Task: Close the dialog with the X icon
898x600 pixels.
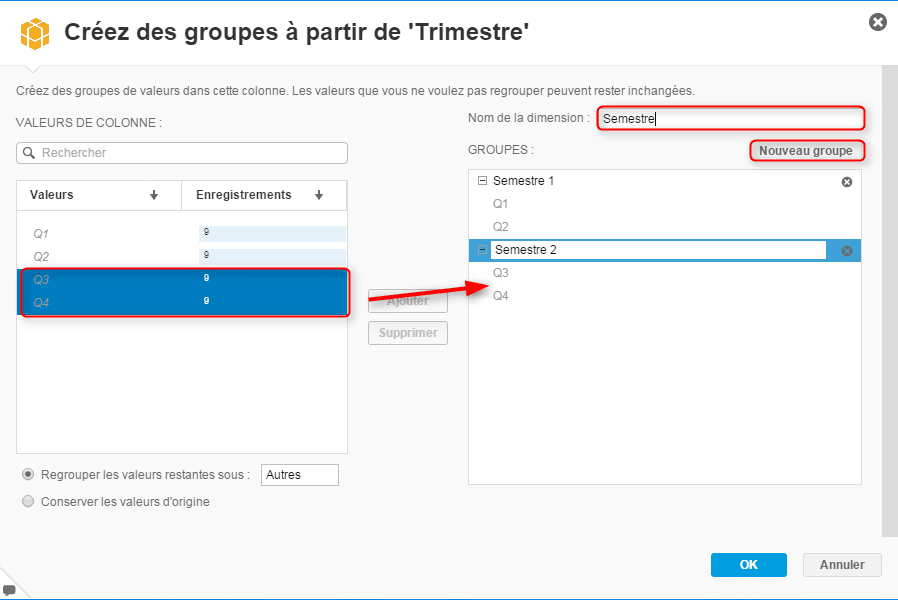Action: click(877, 22)
